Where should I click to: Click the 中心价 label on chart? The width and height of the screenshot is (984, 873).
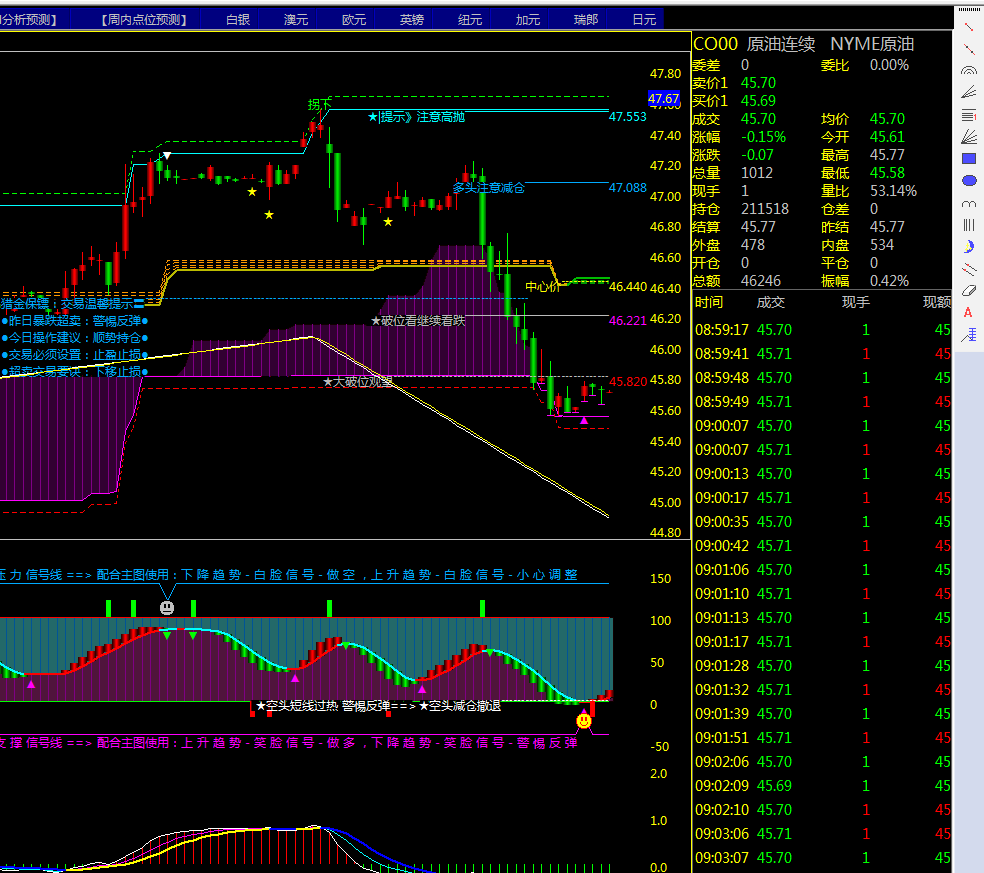pos(542,287)
